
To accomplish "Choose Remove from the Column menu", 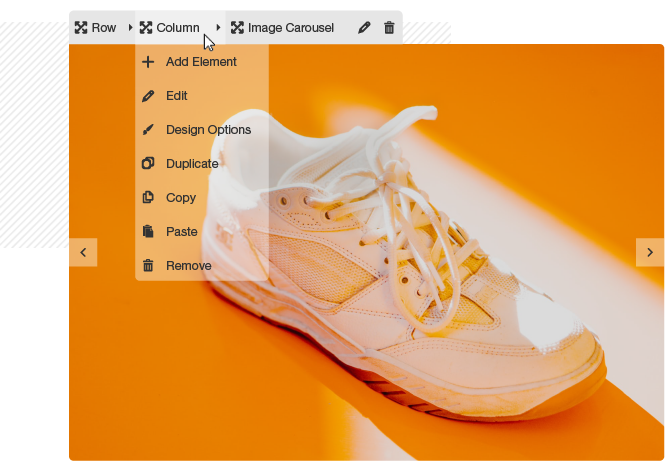I will [x=202, y=266].
